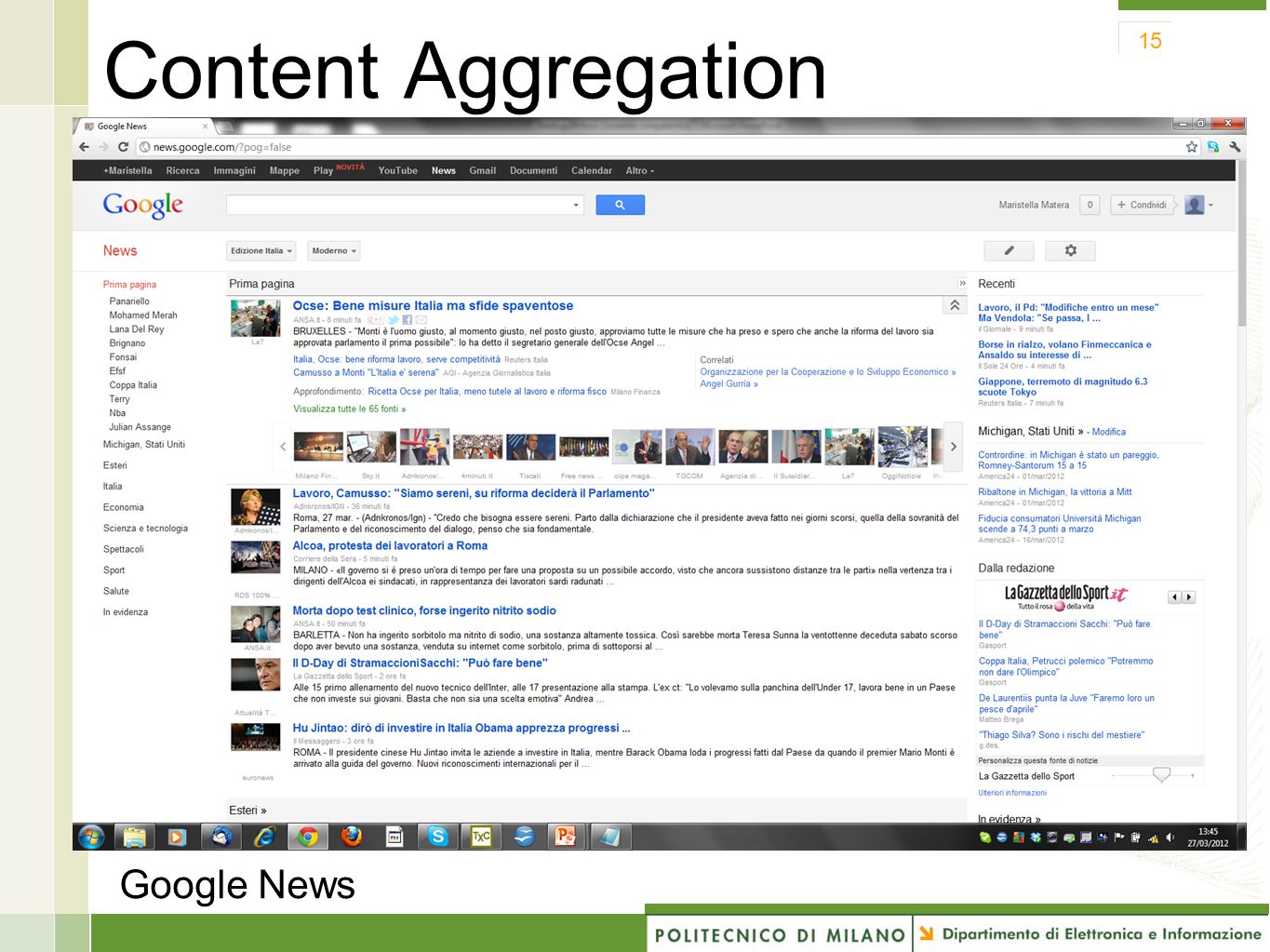This screenshot has width=1270, height=952.
Task: Open Internet Explorer from the taskbar
Action: pos(265,837)
